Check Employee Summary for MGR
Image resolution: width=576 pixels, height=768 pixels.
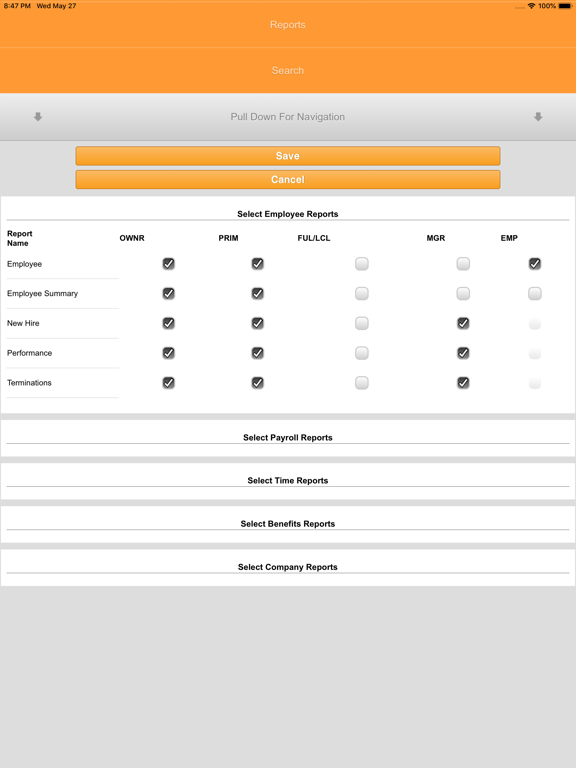(463, 293)
